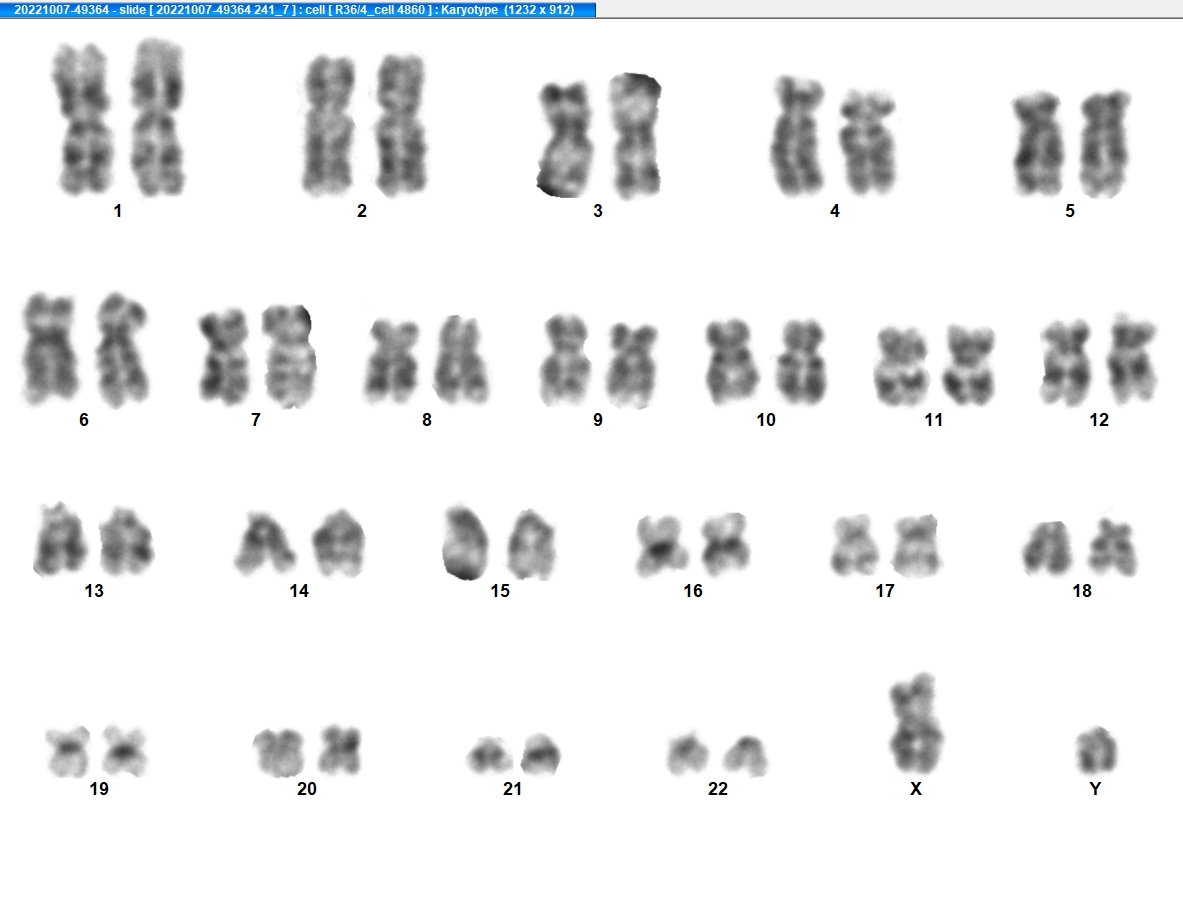This screenshot has width=1183, height=897.
Task: Select the chromosome 9 pair
Action: [x=598, y=361]
